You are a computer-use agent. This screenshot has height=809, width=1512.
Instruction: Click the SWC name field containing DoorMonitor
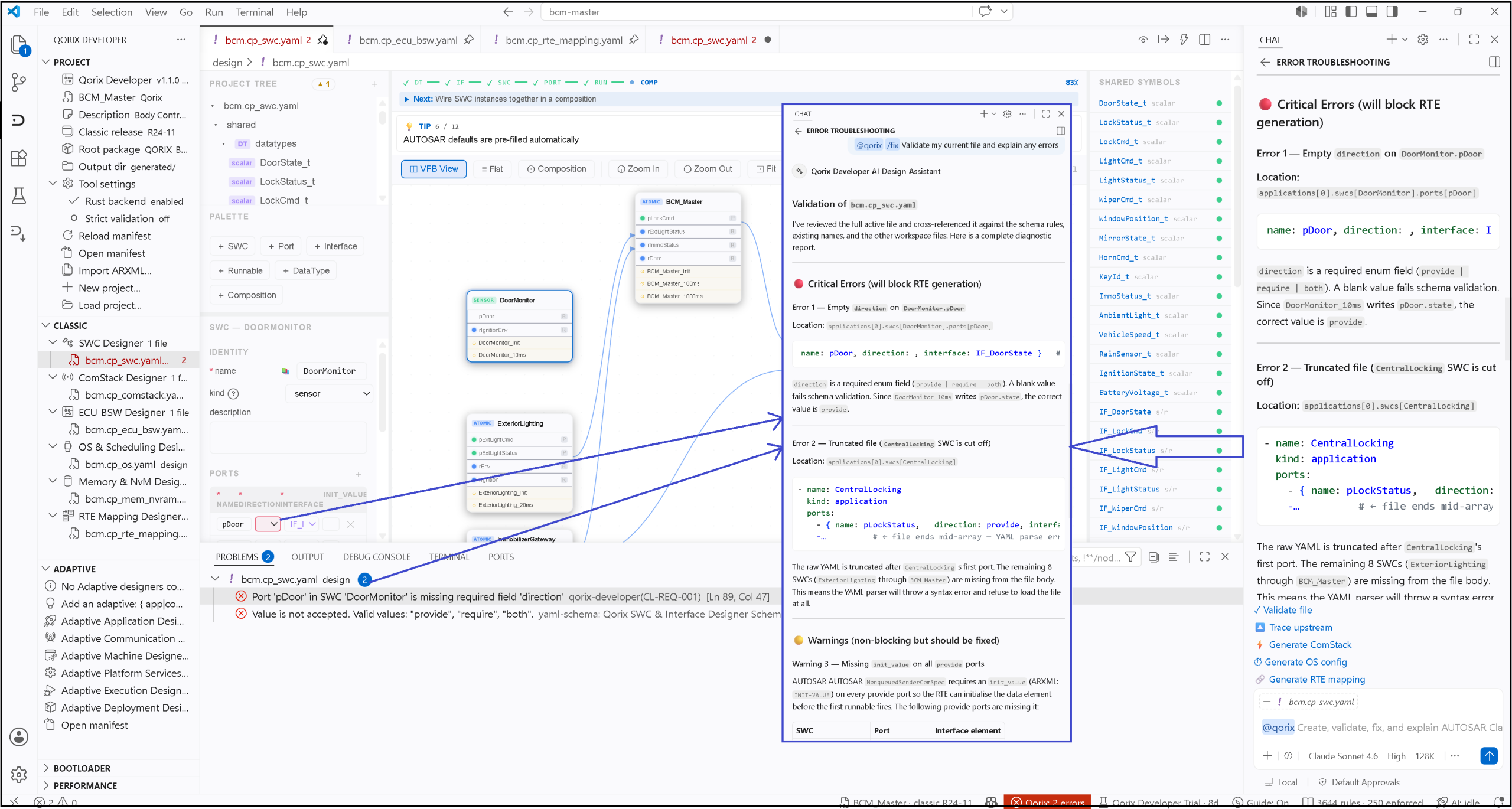[x=331, y=371]
